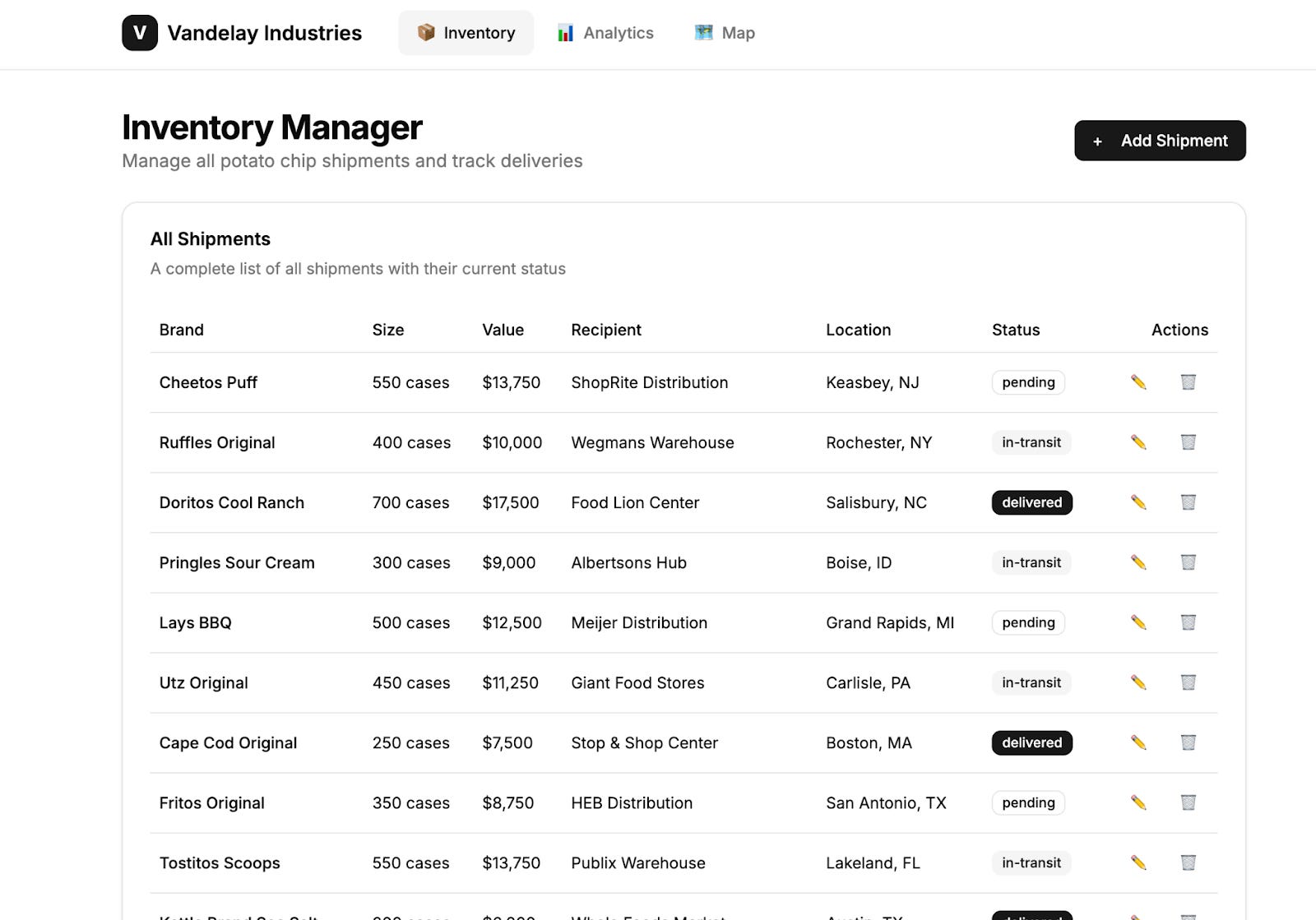Edit the Fritos Original shipment

[1138, 802]
